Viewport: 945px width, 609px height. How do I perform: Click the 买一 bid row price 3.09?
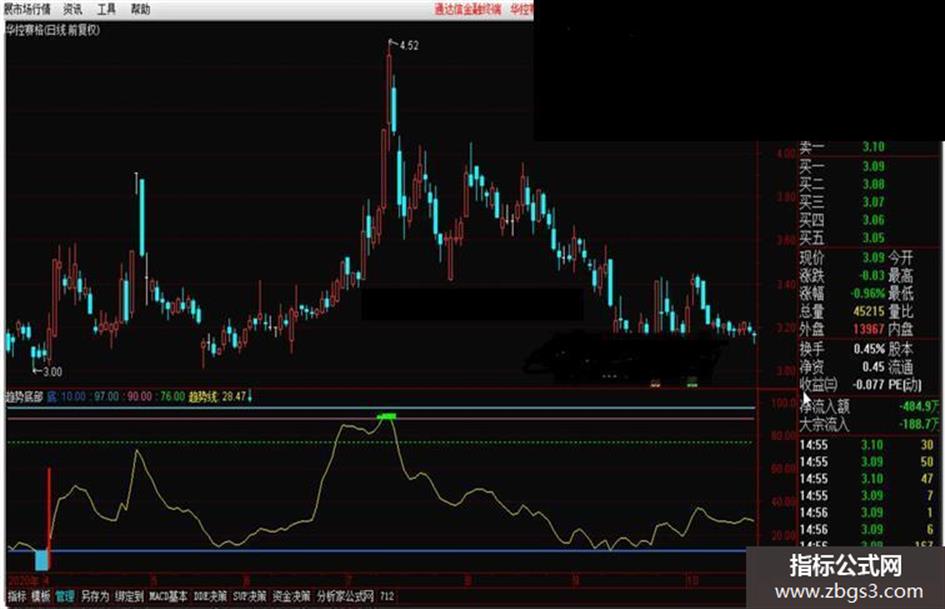tap(873, 166)
